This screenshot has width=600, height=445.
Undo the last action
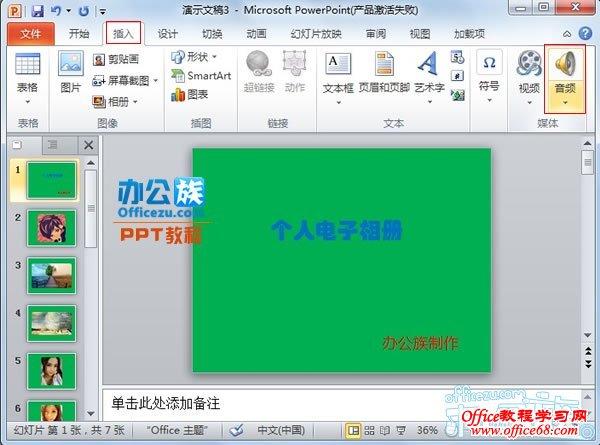[56, 10]
